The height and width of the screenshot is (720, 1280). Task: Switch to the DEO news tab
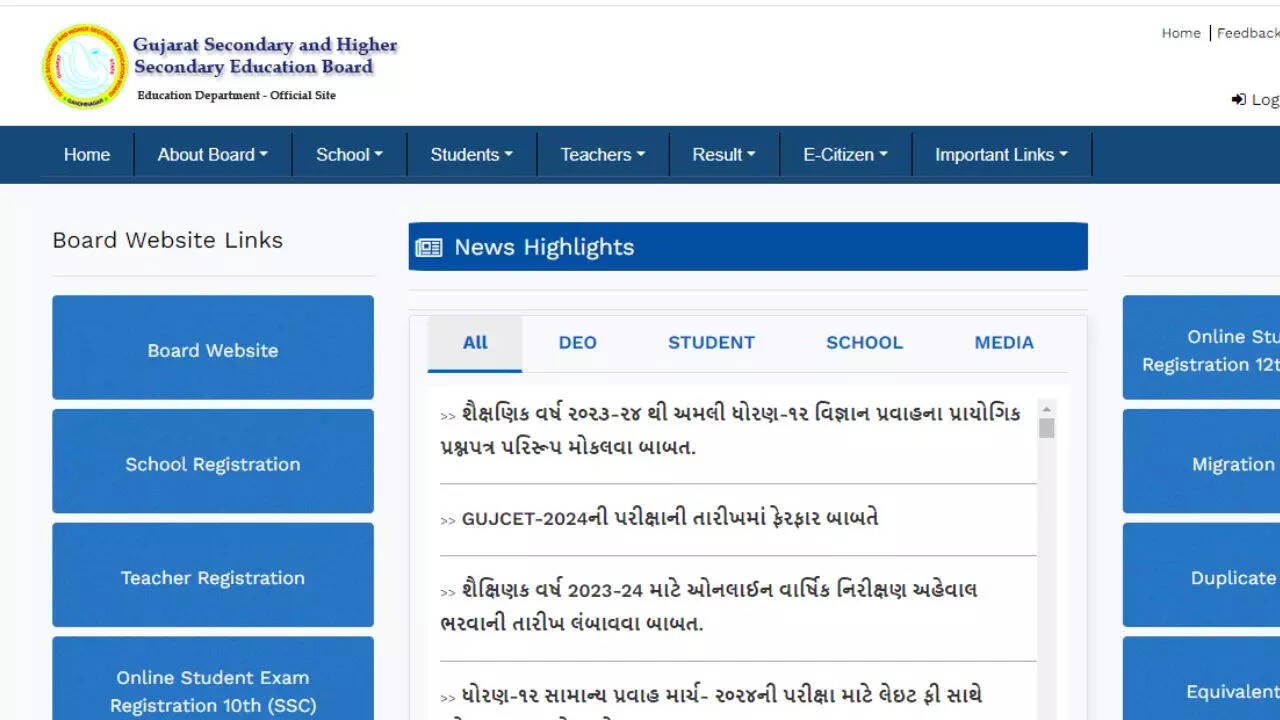pos(577,343)
